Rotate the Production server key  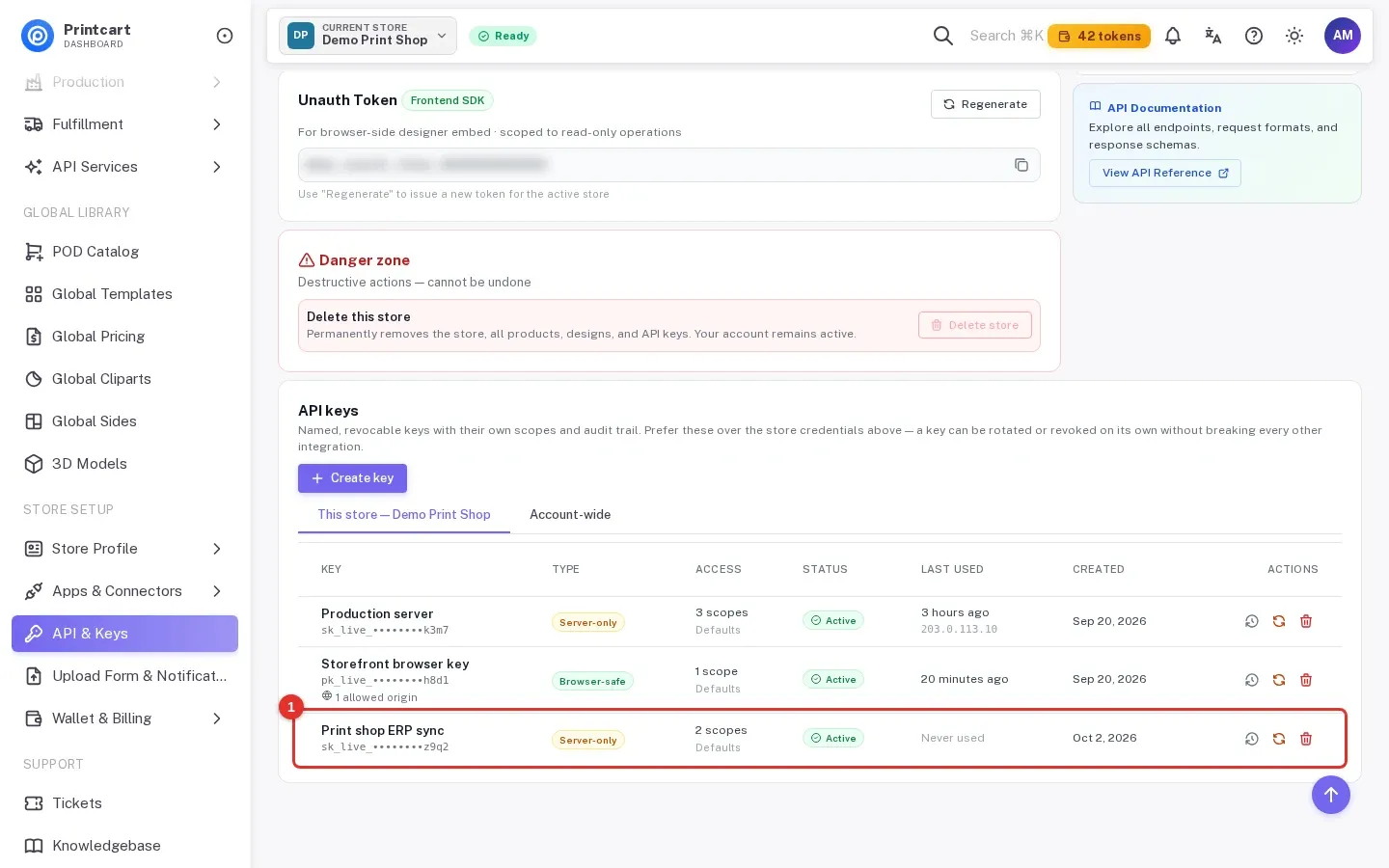tap(1279, 621)
